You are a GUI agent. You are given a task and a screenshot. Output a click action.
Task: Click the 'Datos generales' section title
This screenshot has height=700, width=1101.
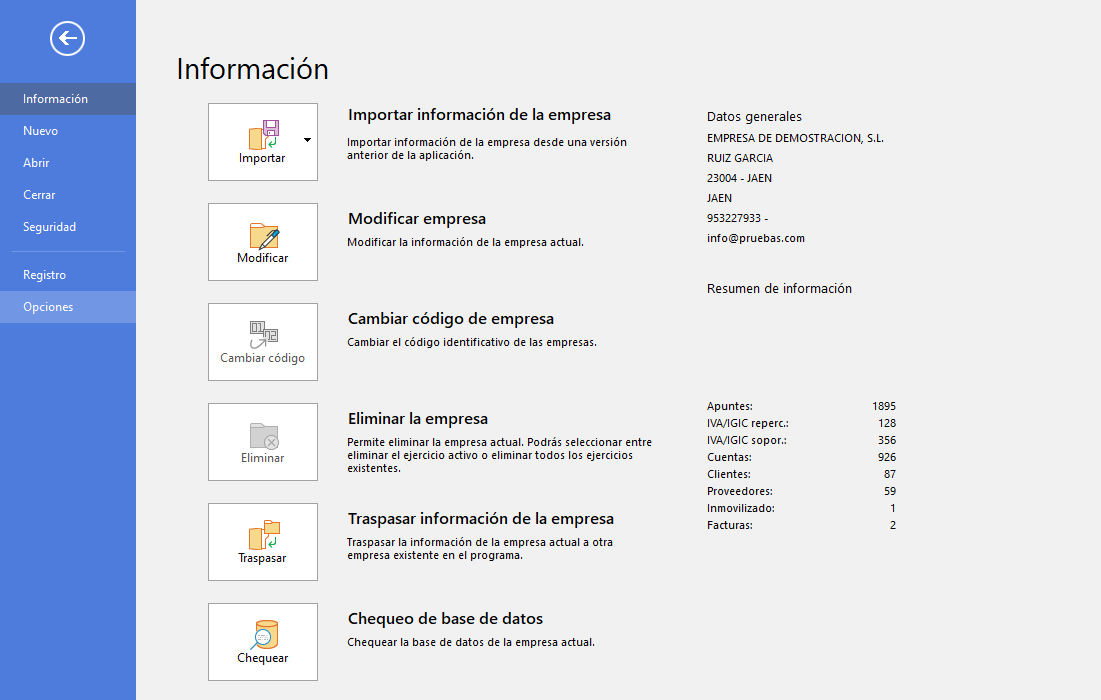(x=754, y=117)
